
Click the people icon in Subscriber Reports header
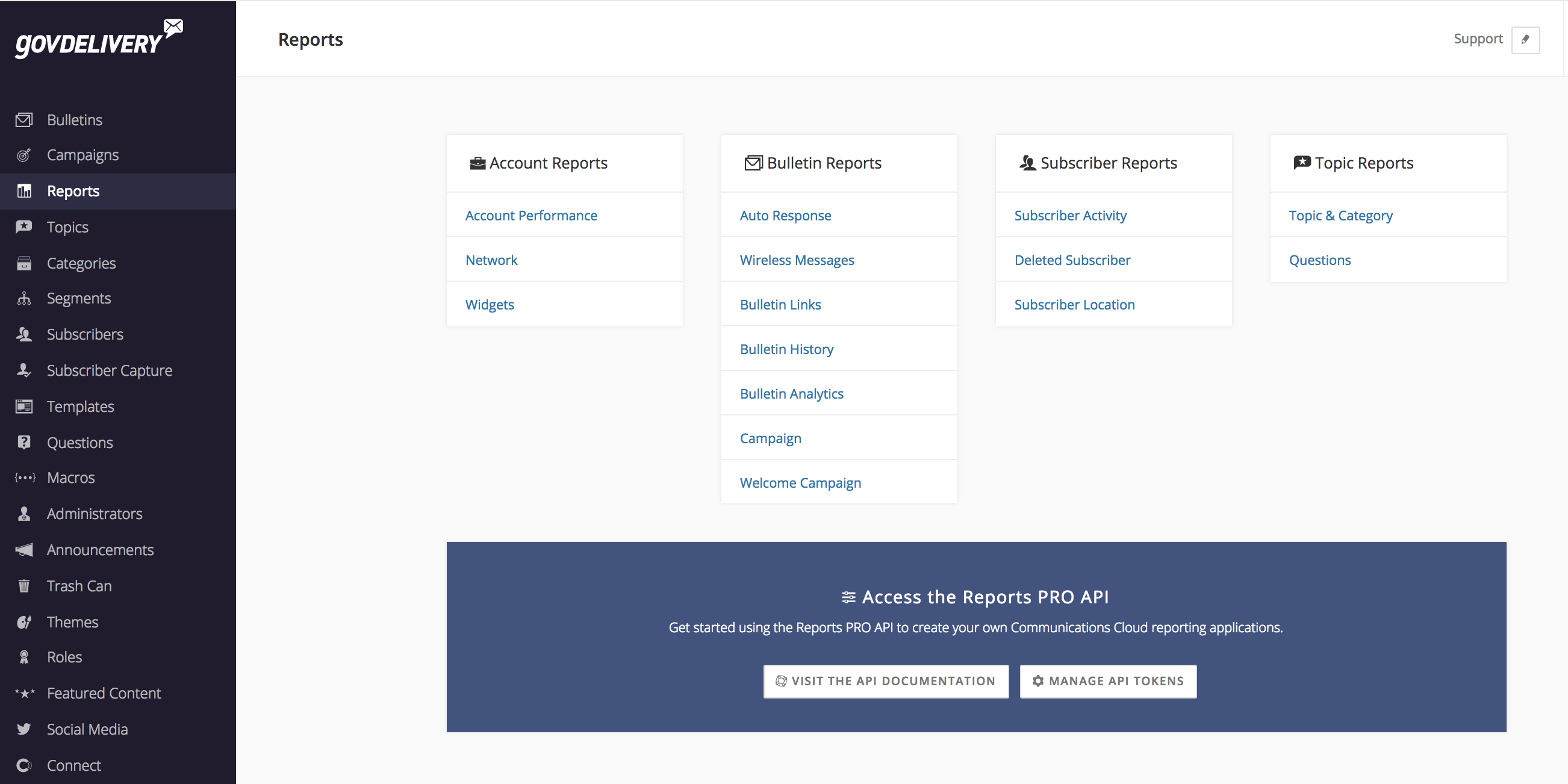tap(1027, 163)
